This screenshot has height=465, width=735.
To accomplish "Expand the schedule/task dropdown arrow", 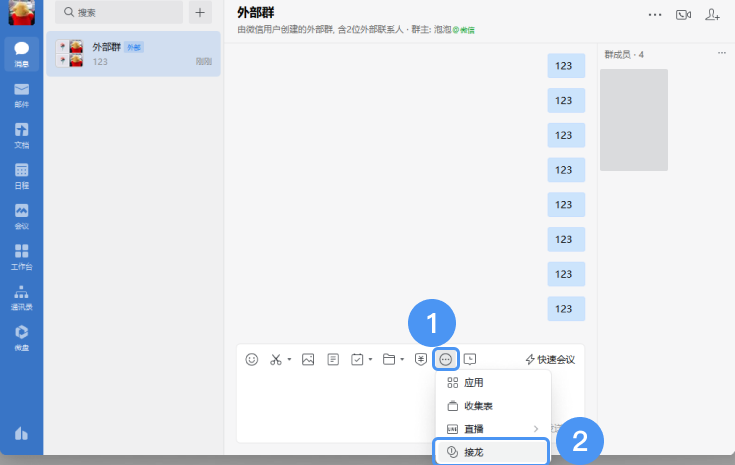I will click(370, 360).
